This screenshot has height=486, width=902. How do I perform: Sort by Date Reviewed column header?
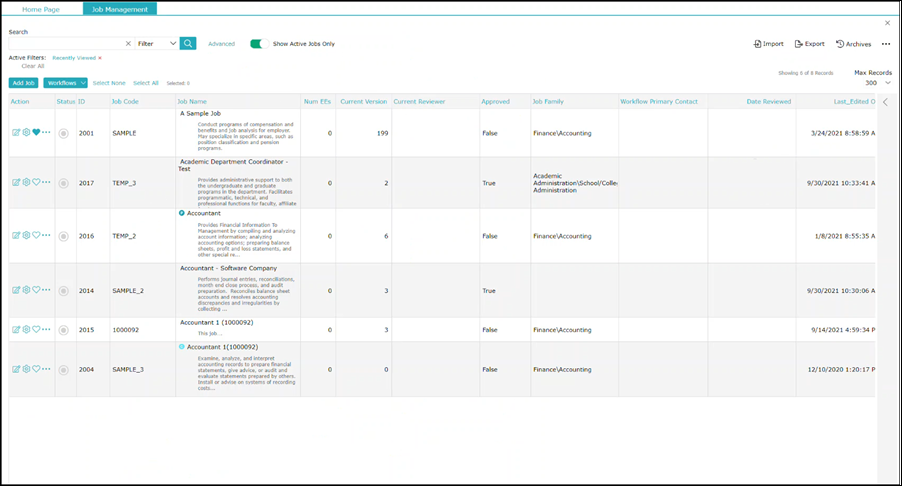769,102
